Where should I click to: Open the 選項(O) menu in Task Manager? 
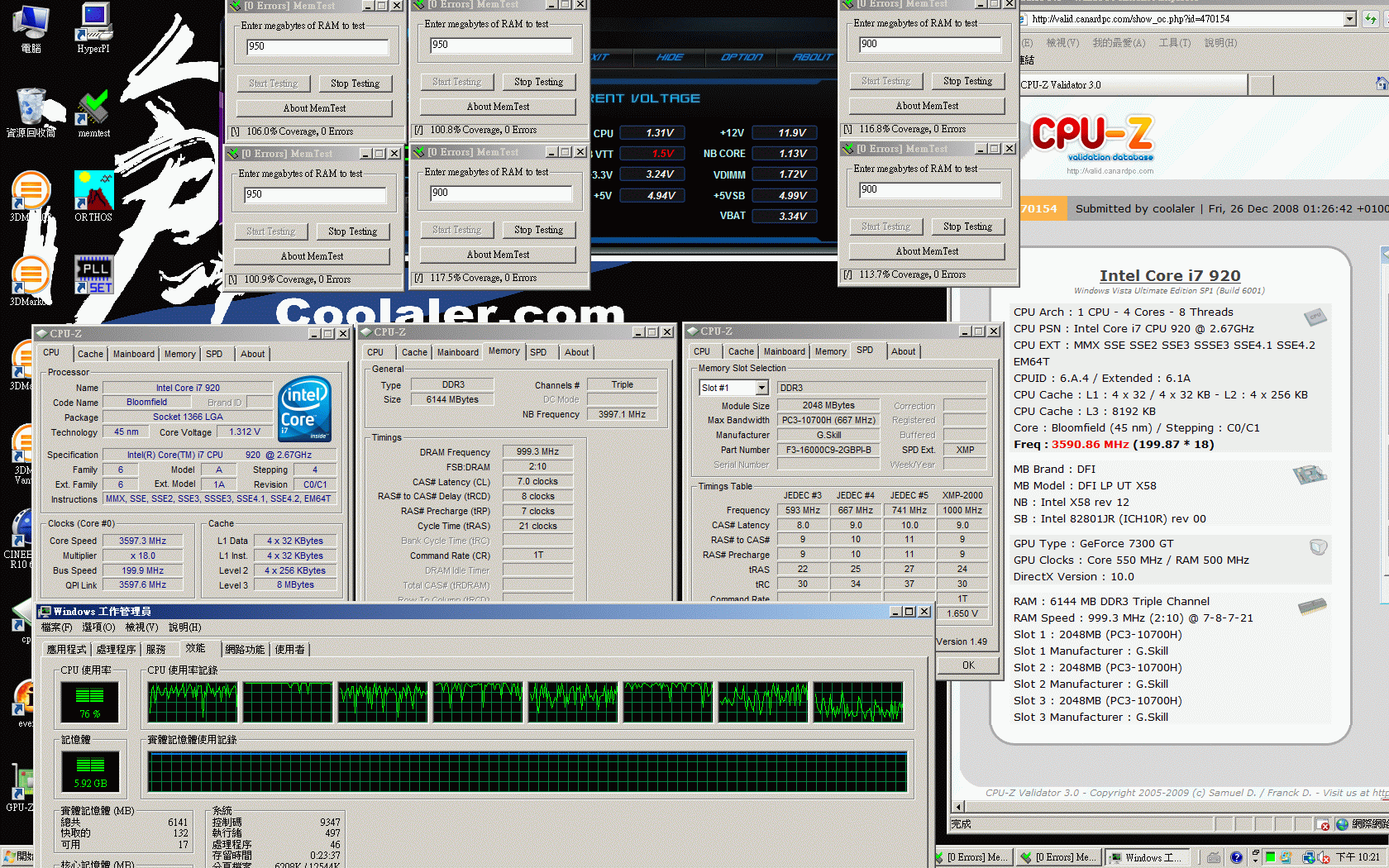pyautogui.click(x=98, y=627)
